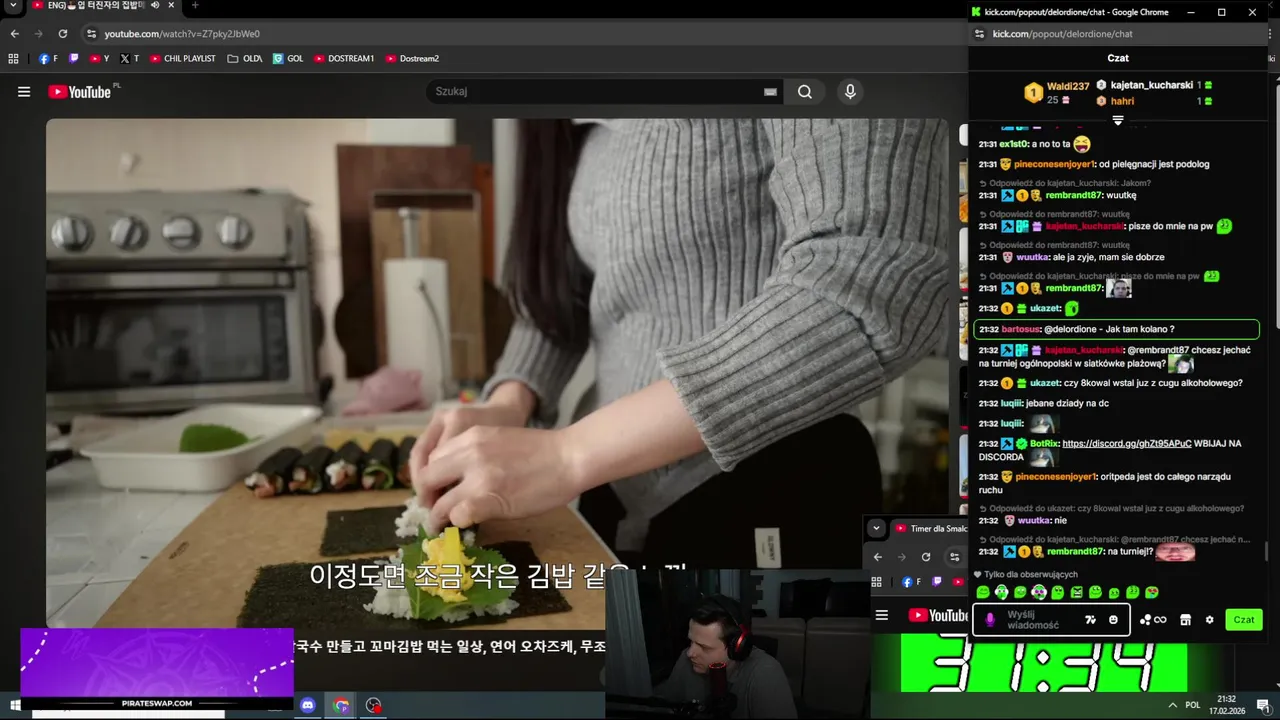Go back in the Timer window
The height and width of the screenshot is (720, 1280).
878,557
